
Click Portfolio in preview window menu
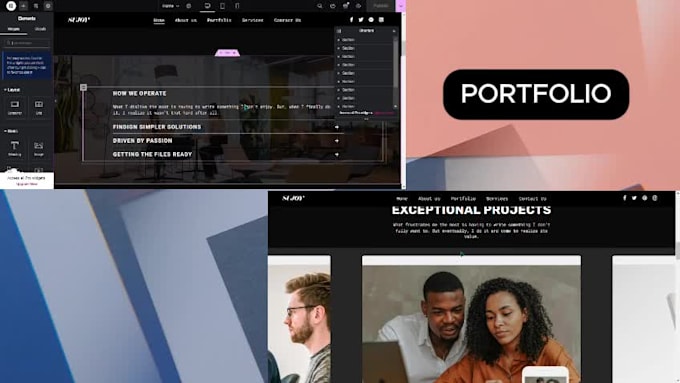[463, 199]
